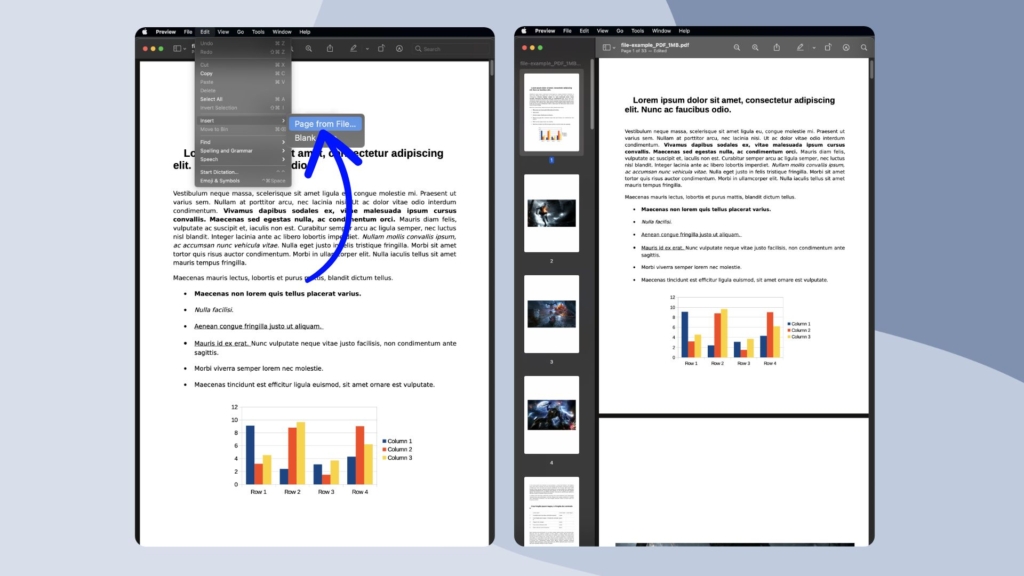Screen dimensions: 1024x576
Task: Open Help menu in left window menu bar
Action: pyautogui.click(x=305, y=31)
